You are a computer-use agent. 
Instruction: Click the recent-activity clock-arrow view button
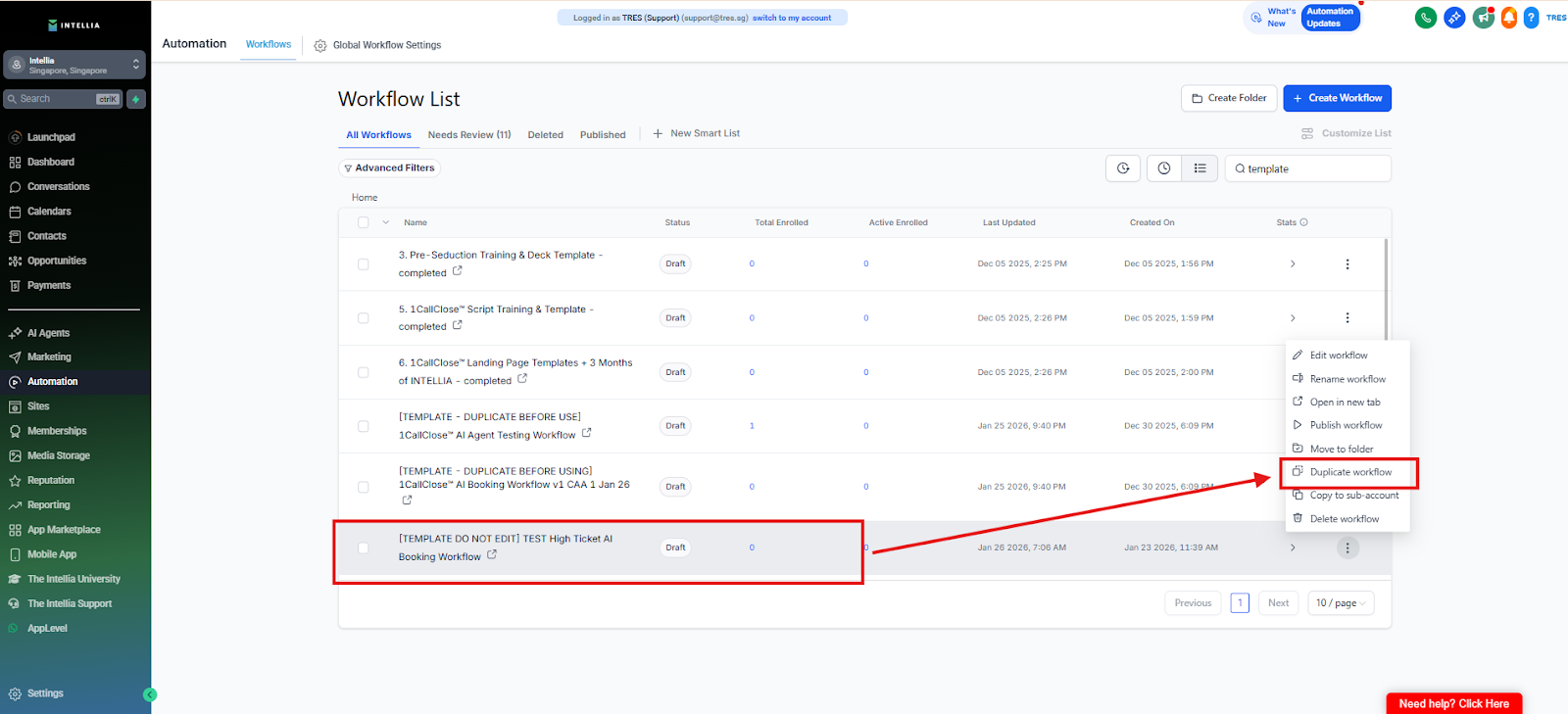pos(1123,168)
